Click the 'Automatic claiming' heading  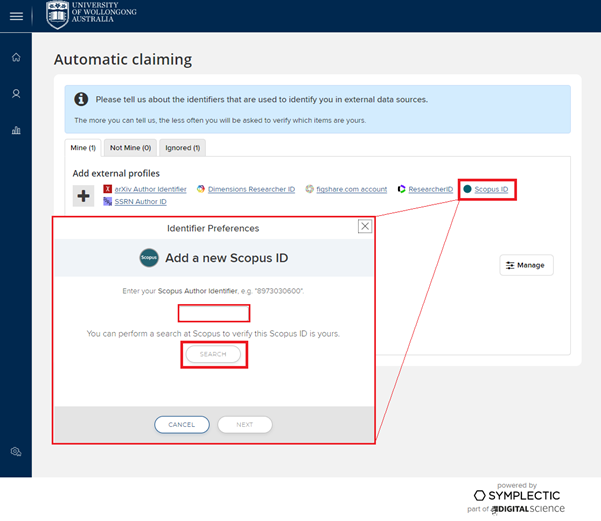pos(123,59)
